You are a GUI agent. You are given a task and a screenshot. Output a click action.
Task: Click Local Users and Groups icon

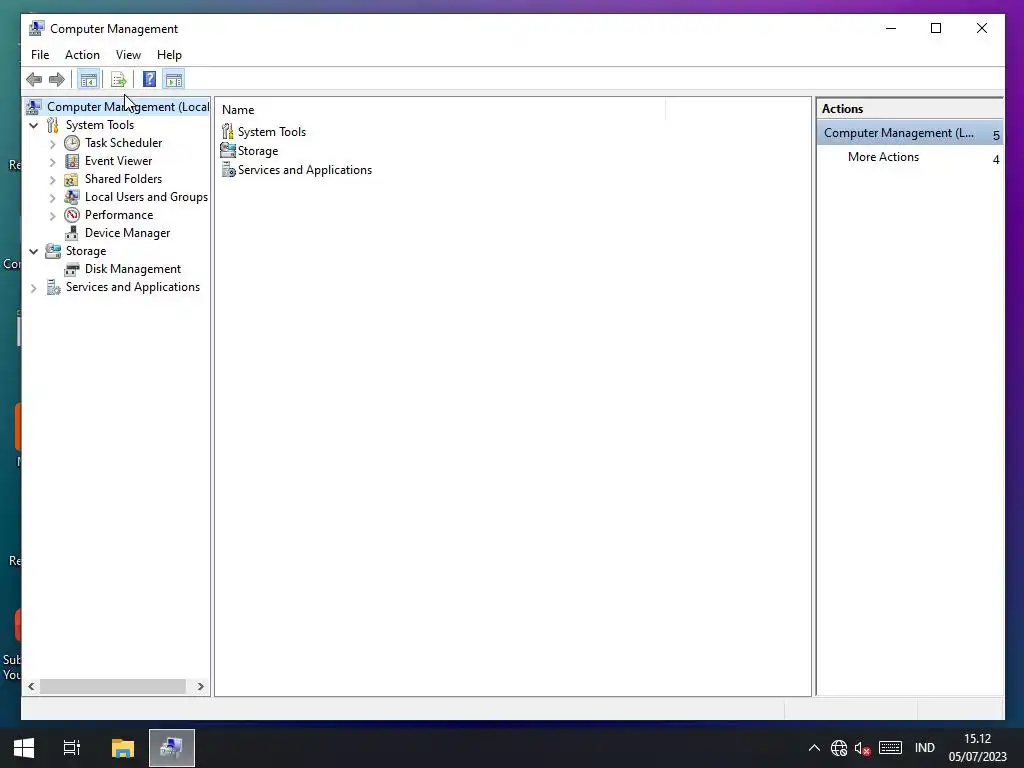pos(72,197)
